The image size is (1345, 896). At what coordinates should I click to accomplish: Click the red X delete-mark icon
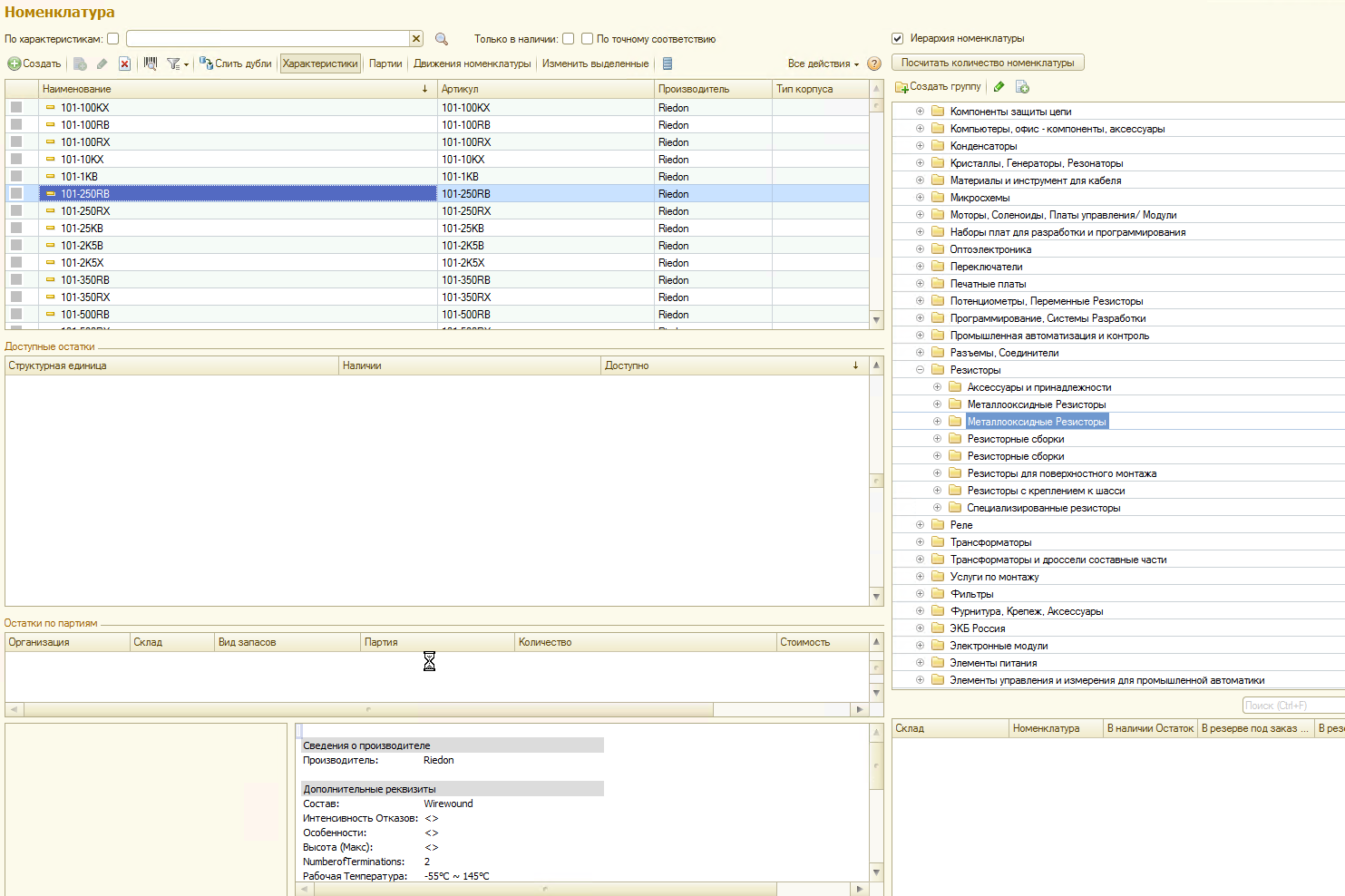(124, 63)
